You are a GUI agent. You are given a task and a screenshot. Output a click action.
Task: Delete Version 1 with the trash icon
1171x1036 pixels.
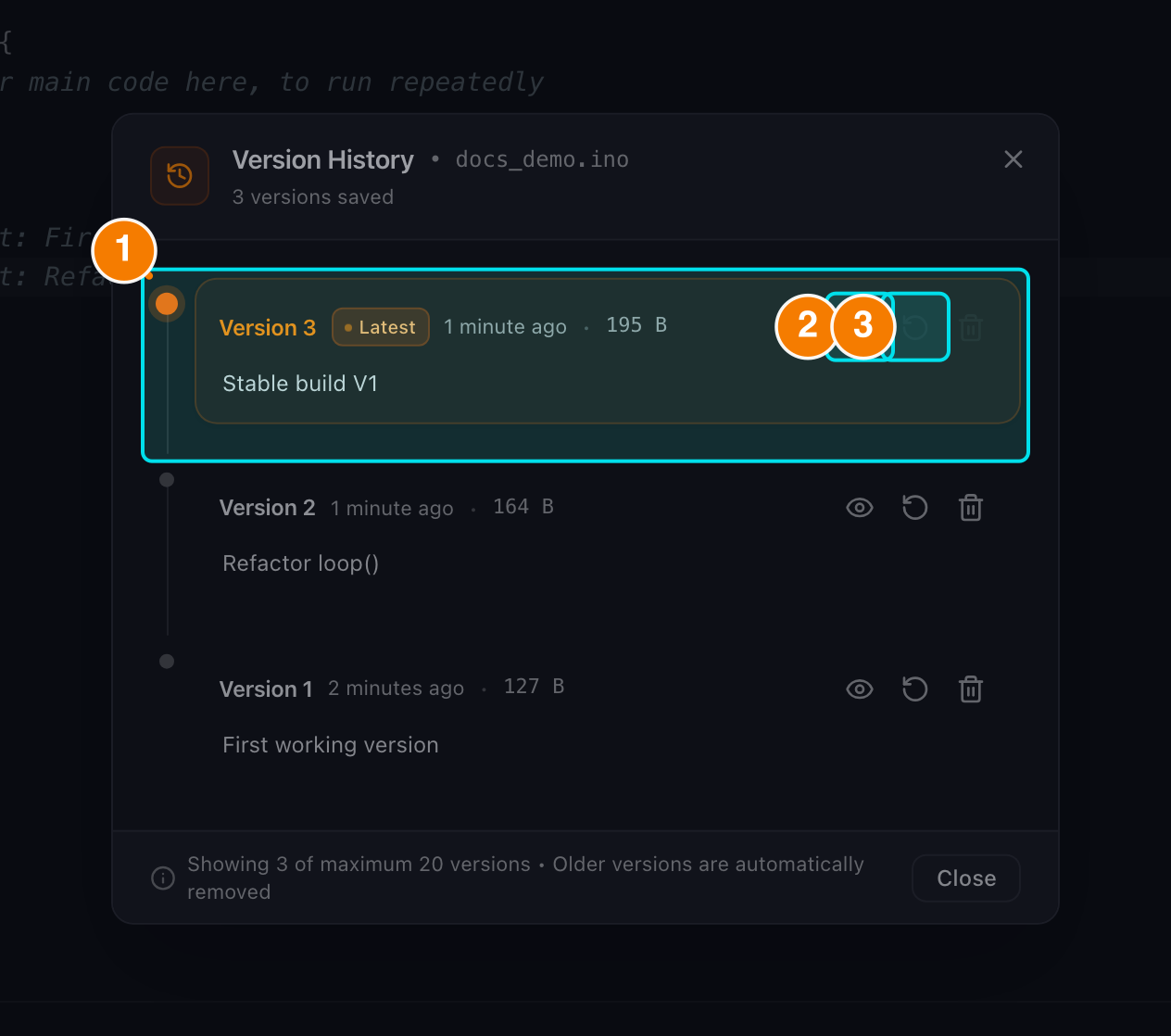pos(971,689)
